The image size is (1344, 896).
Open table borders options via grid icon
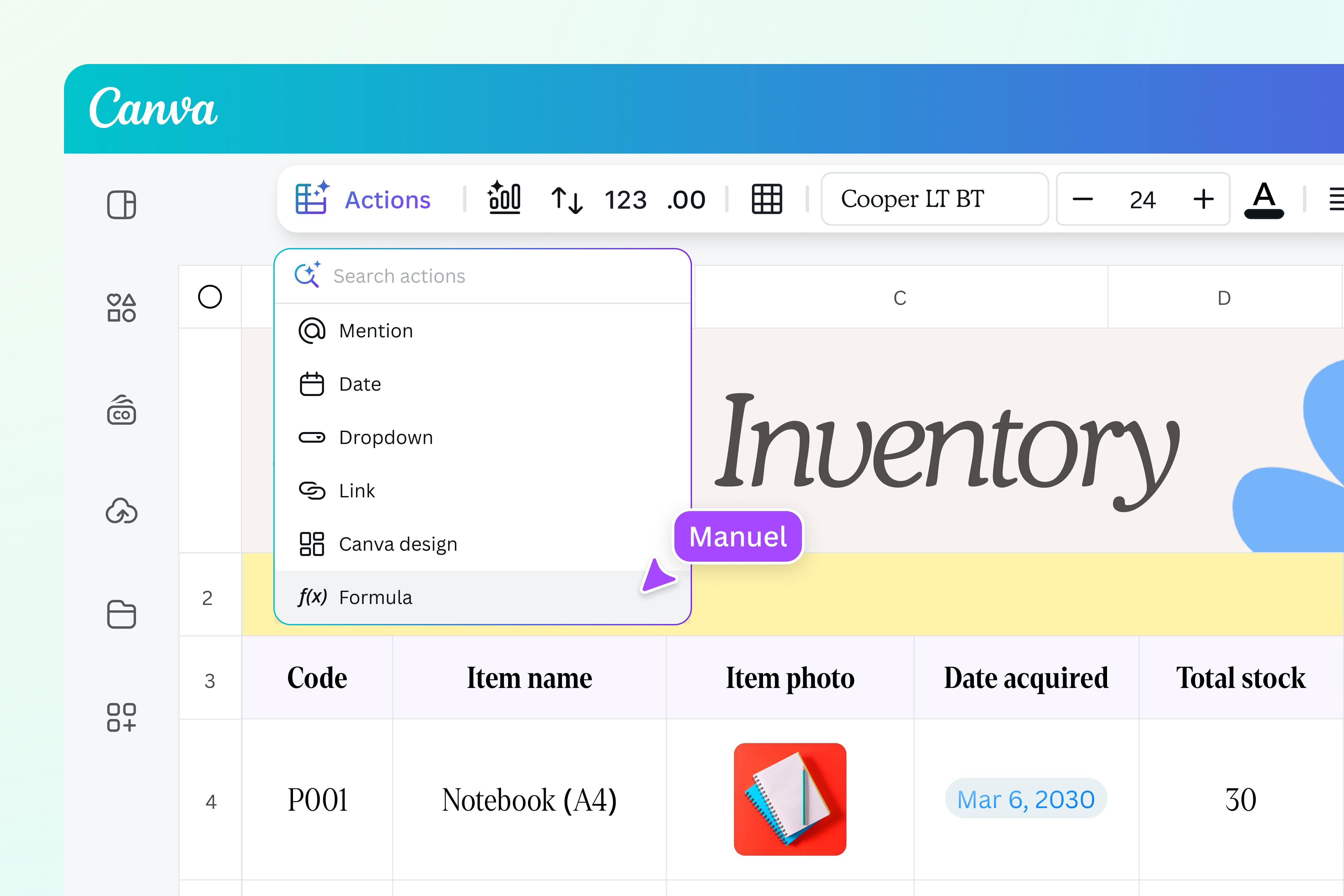[x=767, y=199]
